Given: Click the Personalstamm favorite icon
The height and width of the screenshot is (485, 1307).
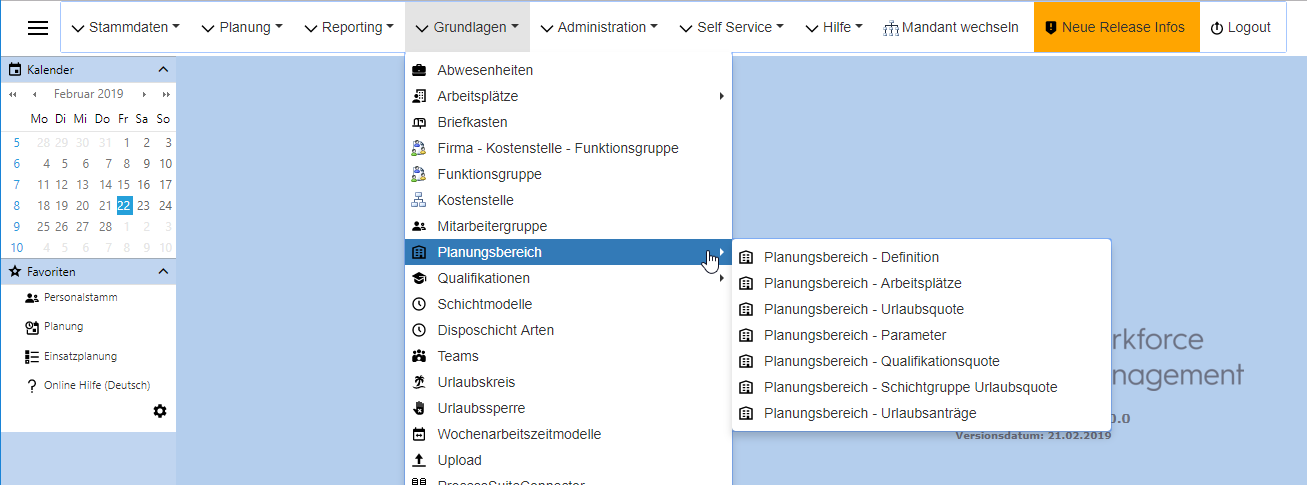Looking at the screenshot, I should click(32, 298).
